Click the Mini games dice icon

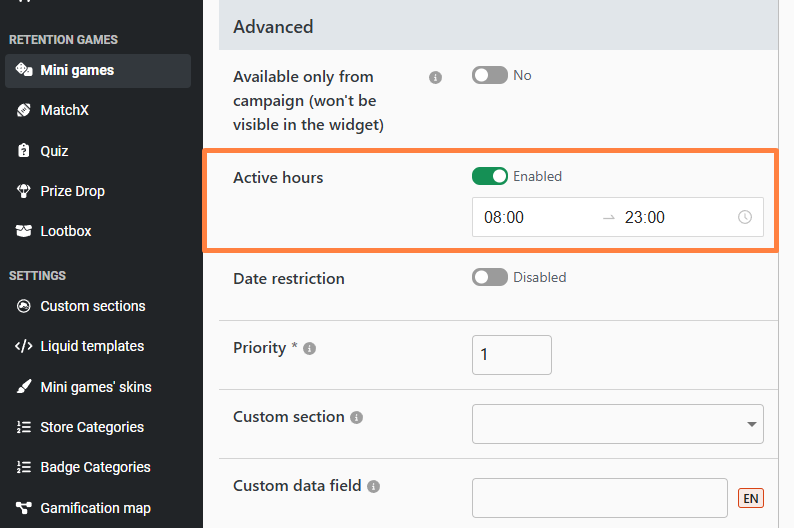click(x=24, y=71)
